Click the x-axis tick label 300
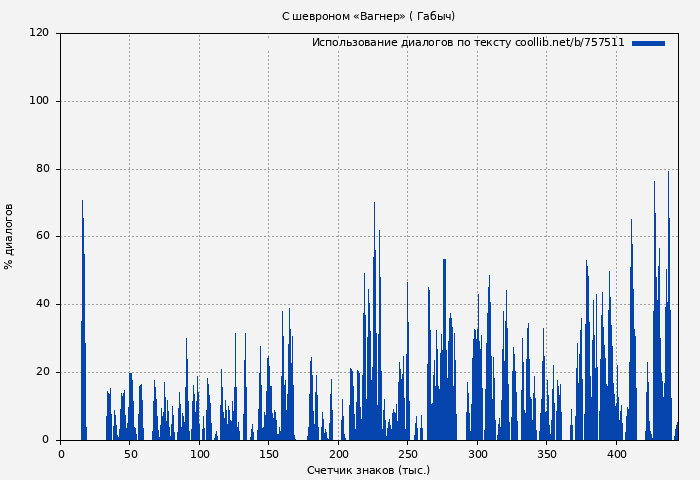 (x=478, y=454)
